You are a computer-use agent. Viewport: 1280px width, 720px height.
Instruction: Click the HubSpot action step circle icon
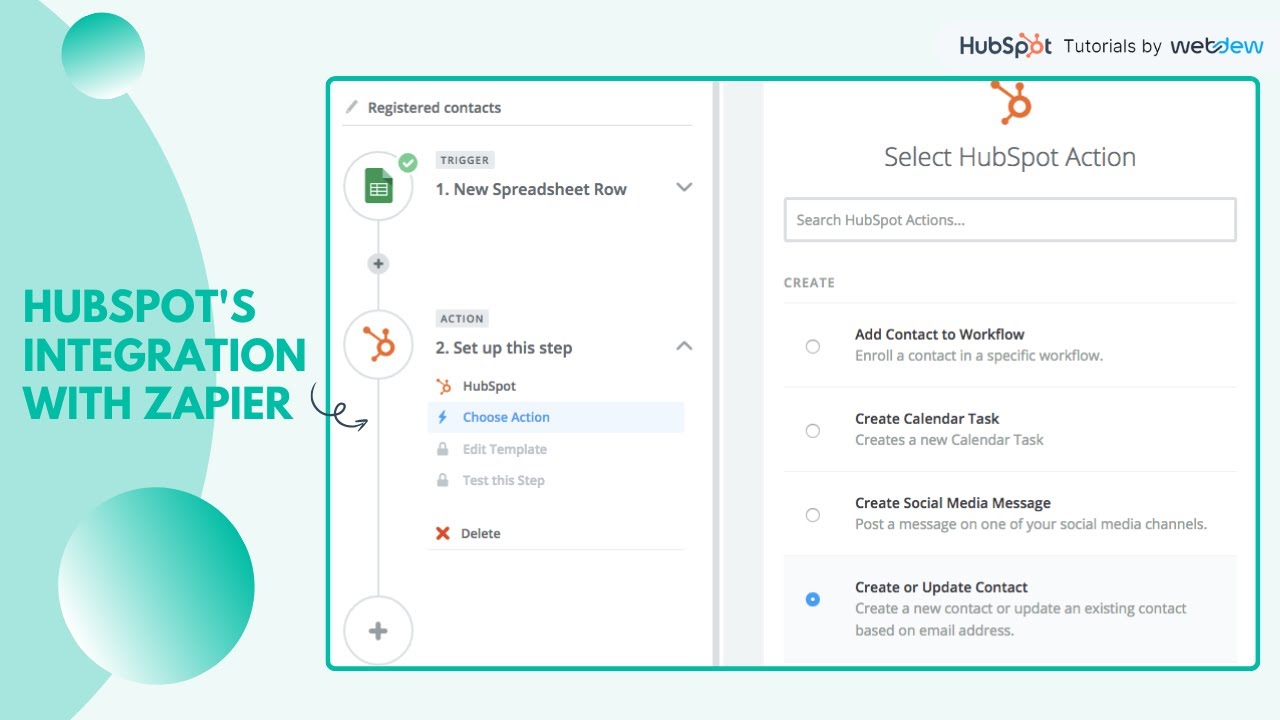[378, 345]
